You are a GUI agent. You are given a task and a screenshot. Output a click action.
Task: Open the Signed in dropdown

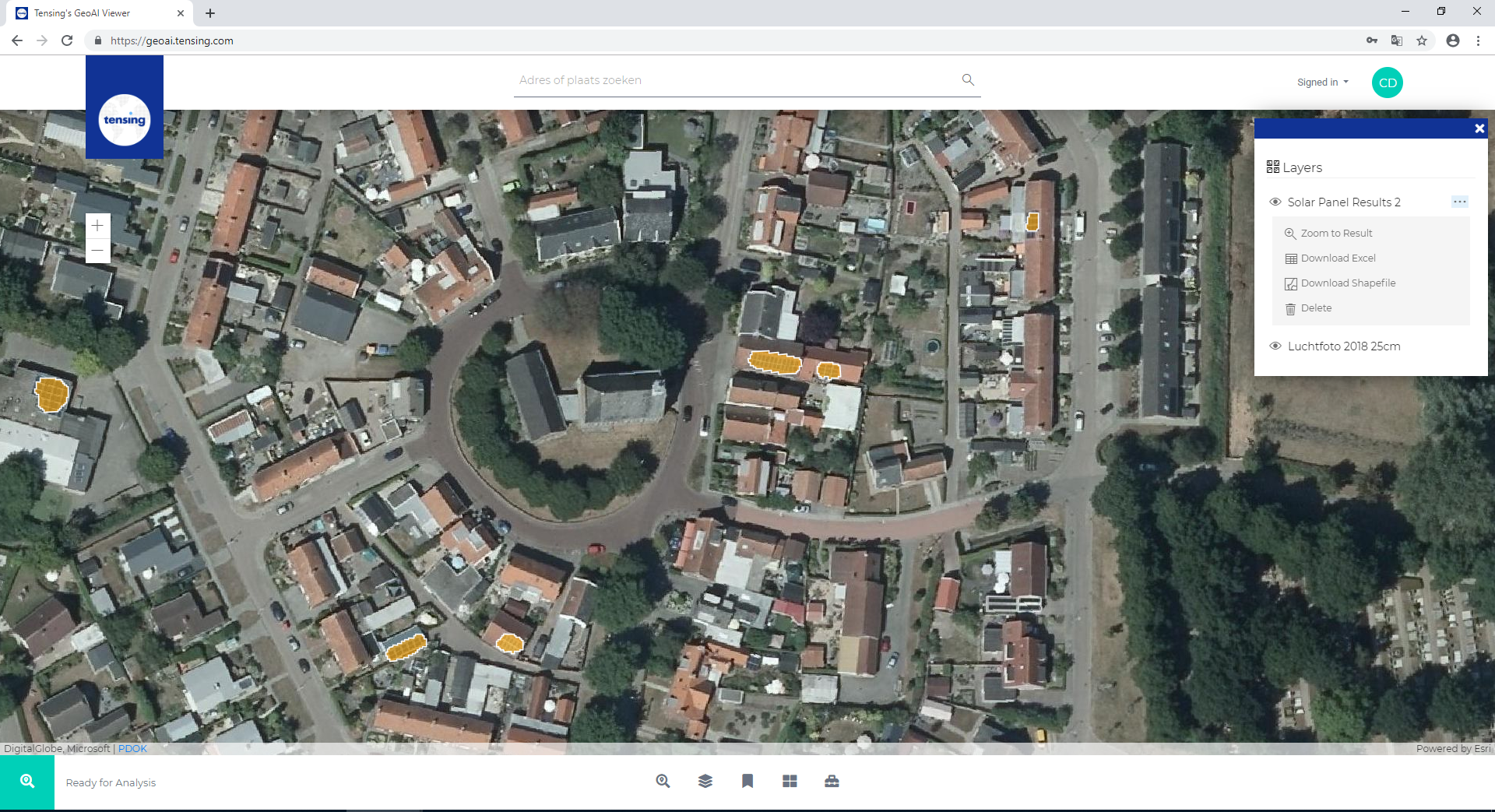[1322, 83]
